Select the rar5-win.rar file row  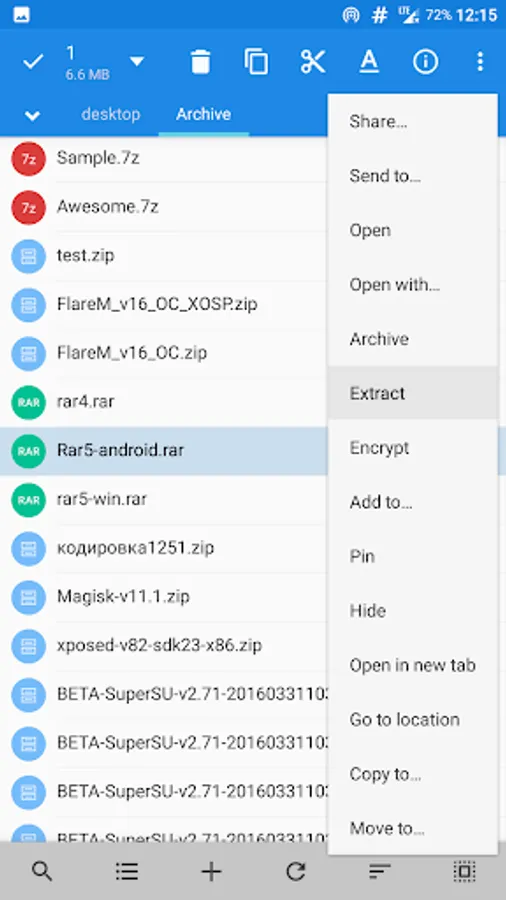[164, 499]
